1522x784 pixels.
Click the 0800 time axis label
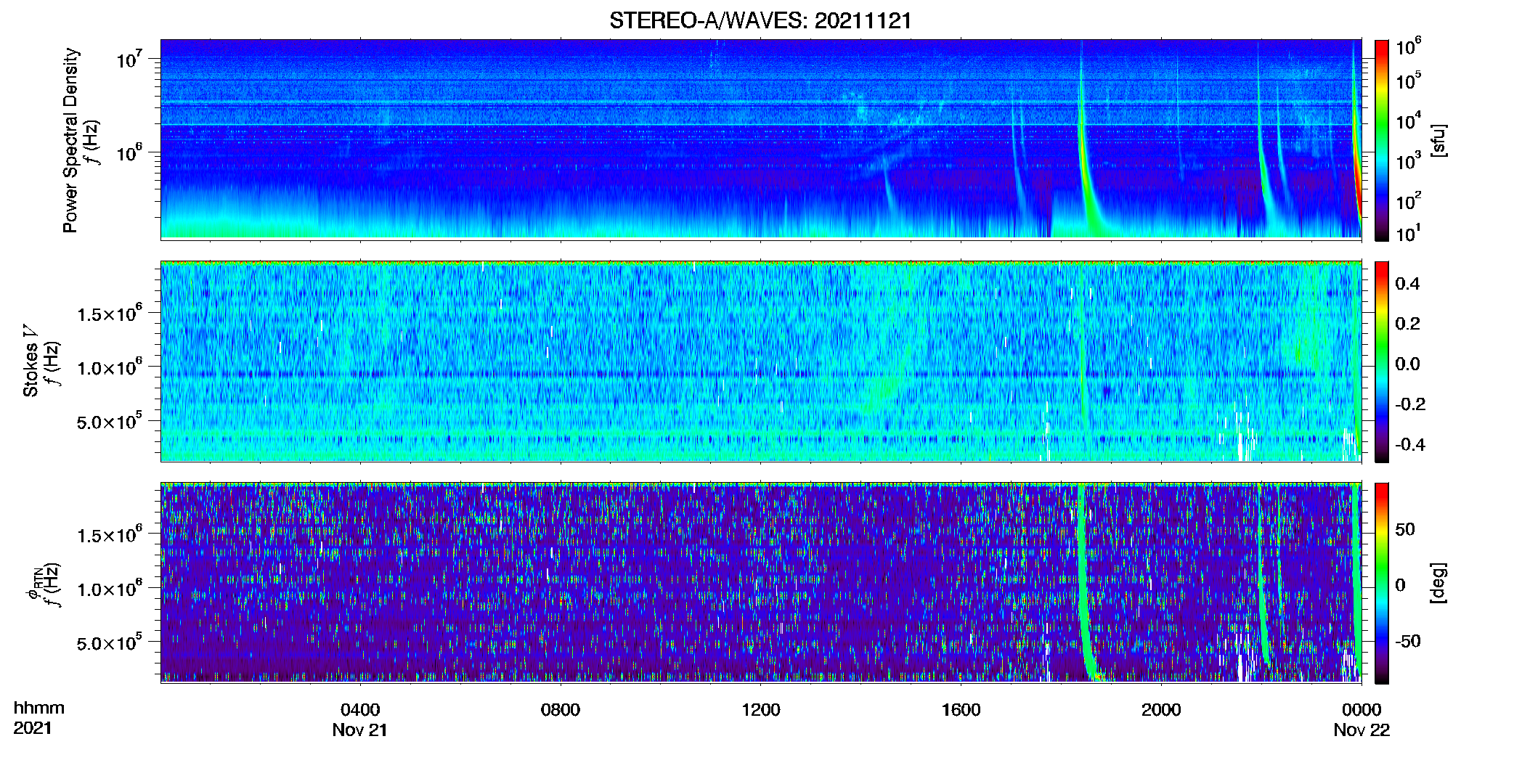(561, 709)
